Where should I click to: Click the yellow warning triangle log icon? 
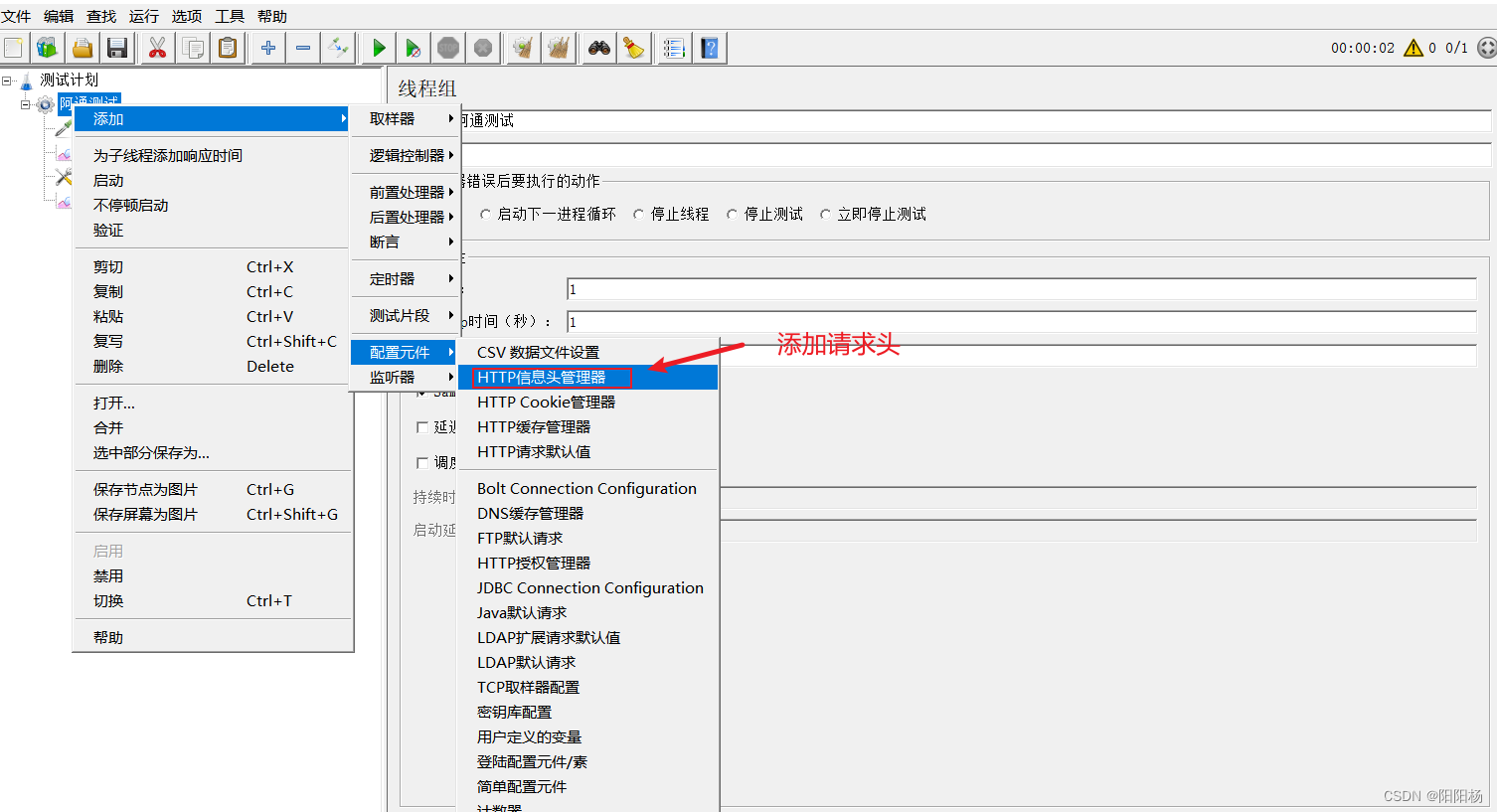[x=1414, y=48]
